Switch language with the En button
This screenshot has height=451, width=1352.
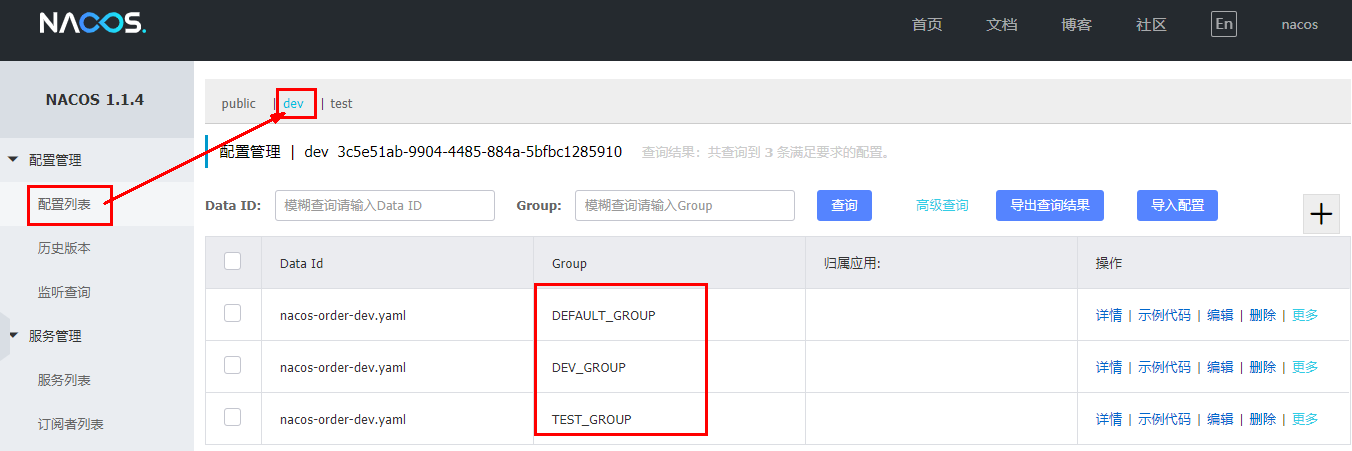(x=1223, y=24)
